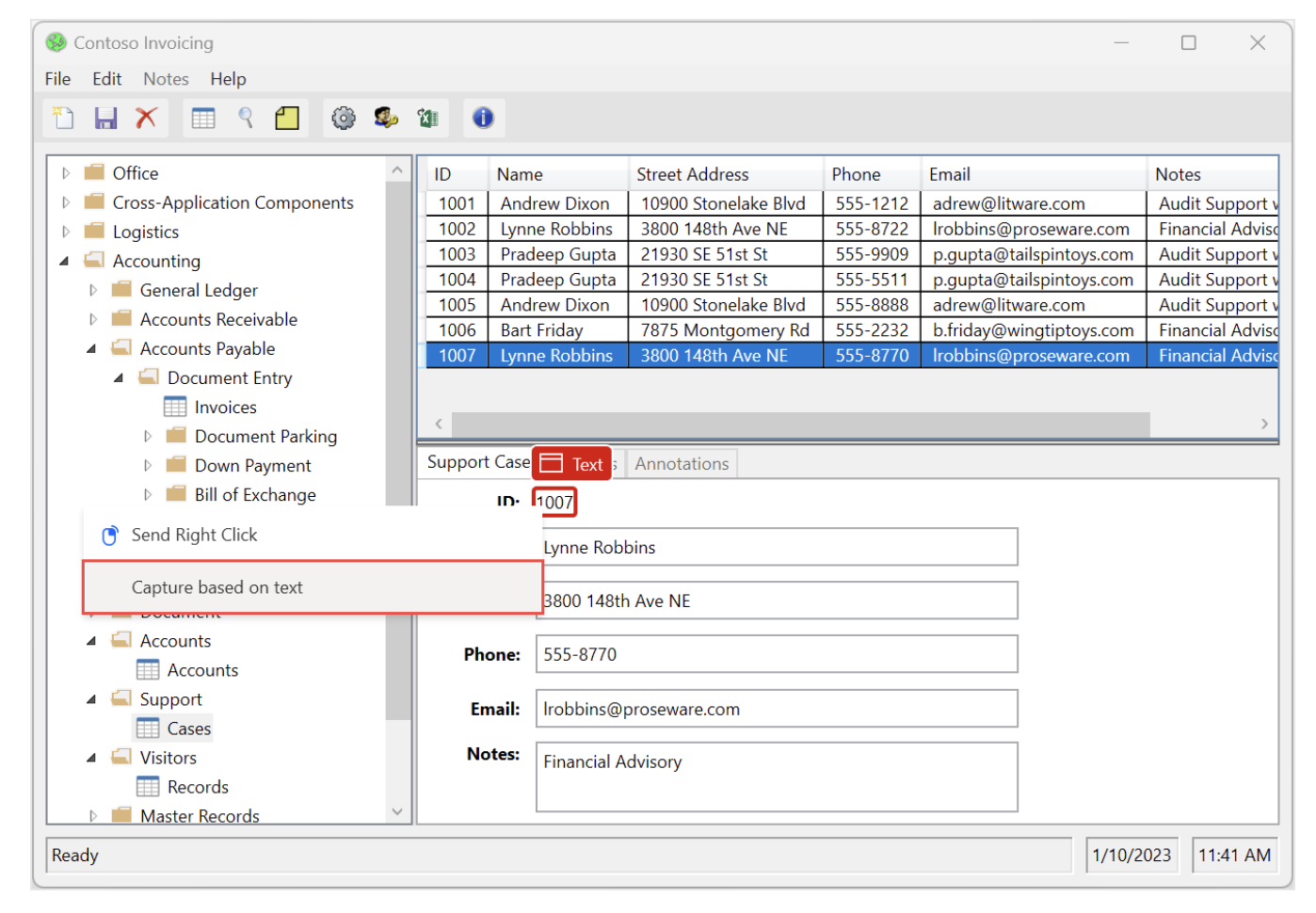Collapse the Accounting tree node

[x=64, y=261]
